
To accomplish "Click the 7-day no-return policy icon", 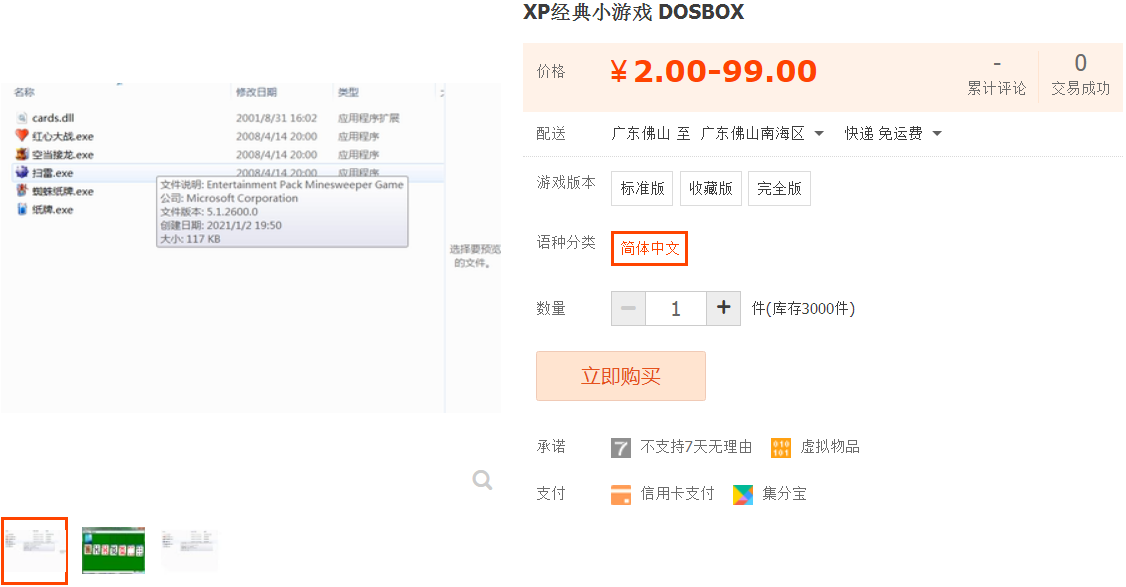I will [x=620, y=448].
